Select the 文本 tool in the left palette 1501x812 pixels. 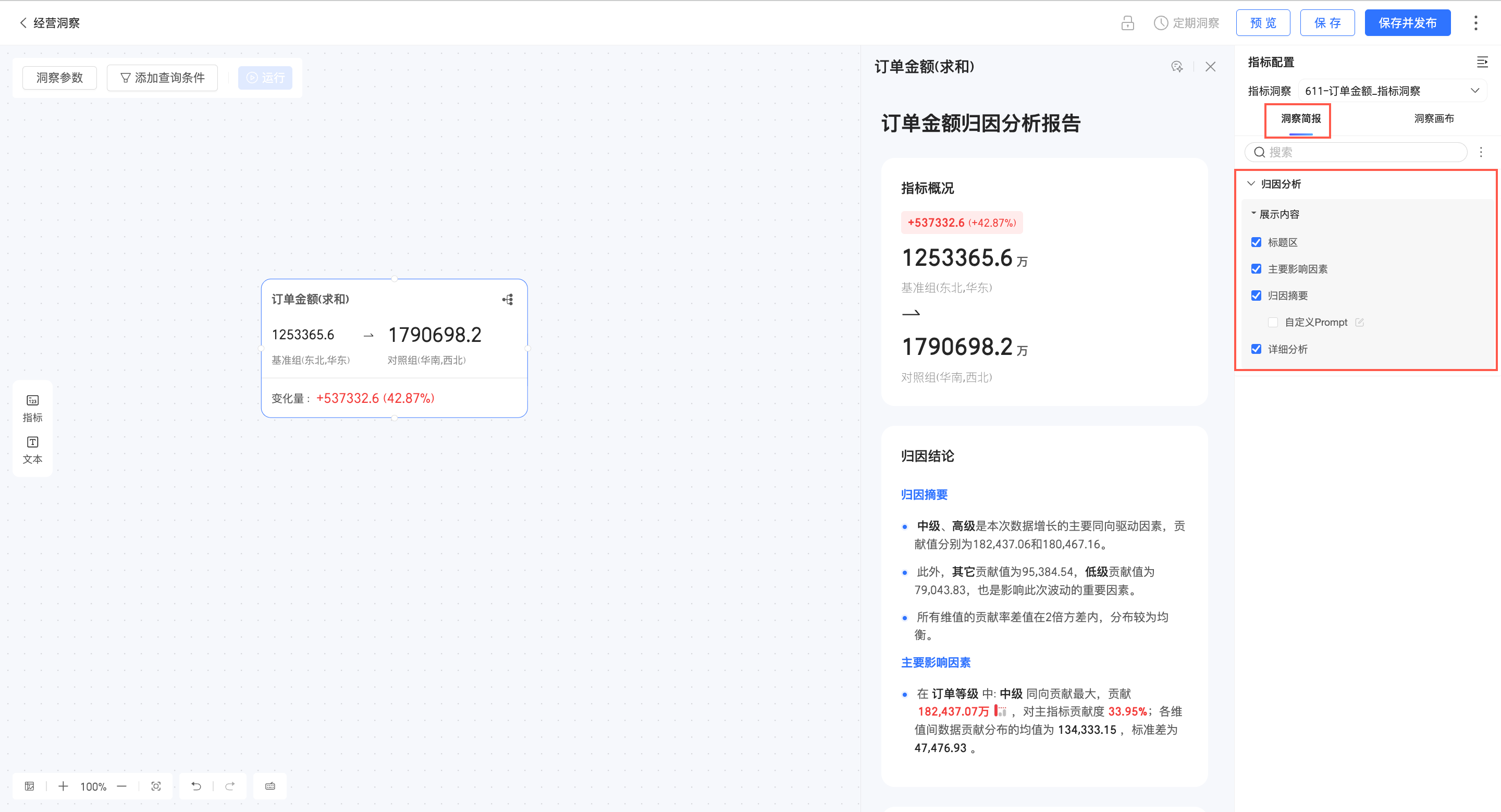pyautogui.click(x=33, y=450)
